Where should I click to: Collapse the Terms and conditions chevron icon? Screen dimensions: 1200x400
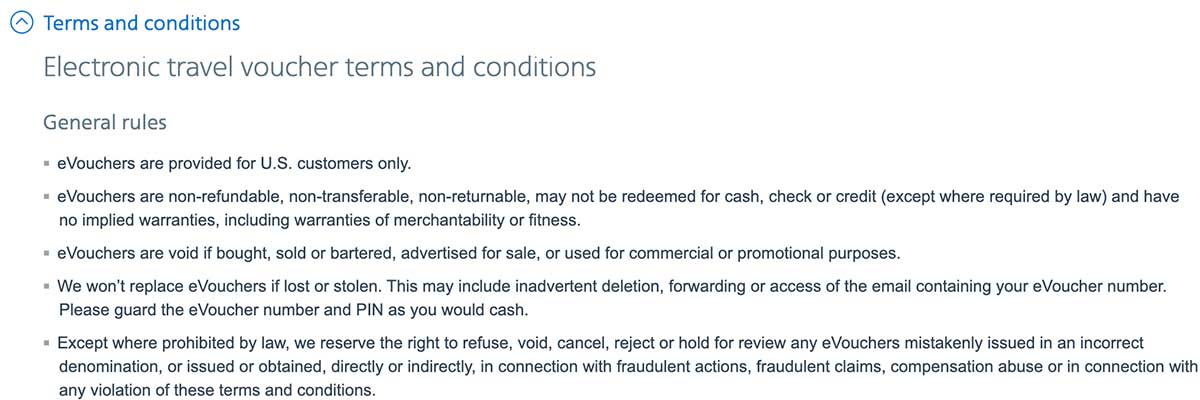23,23
